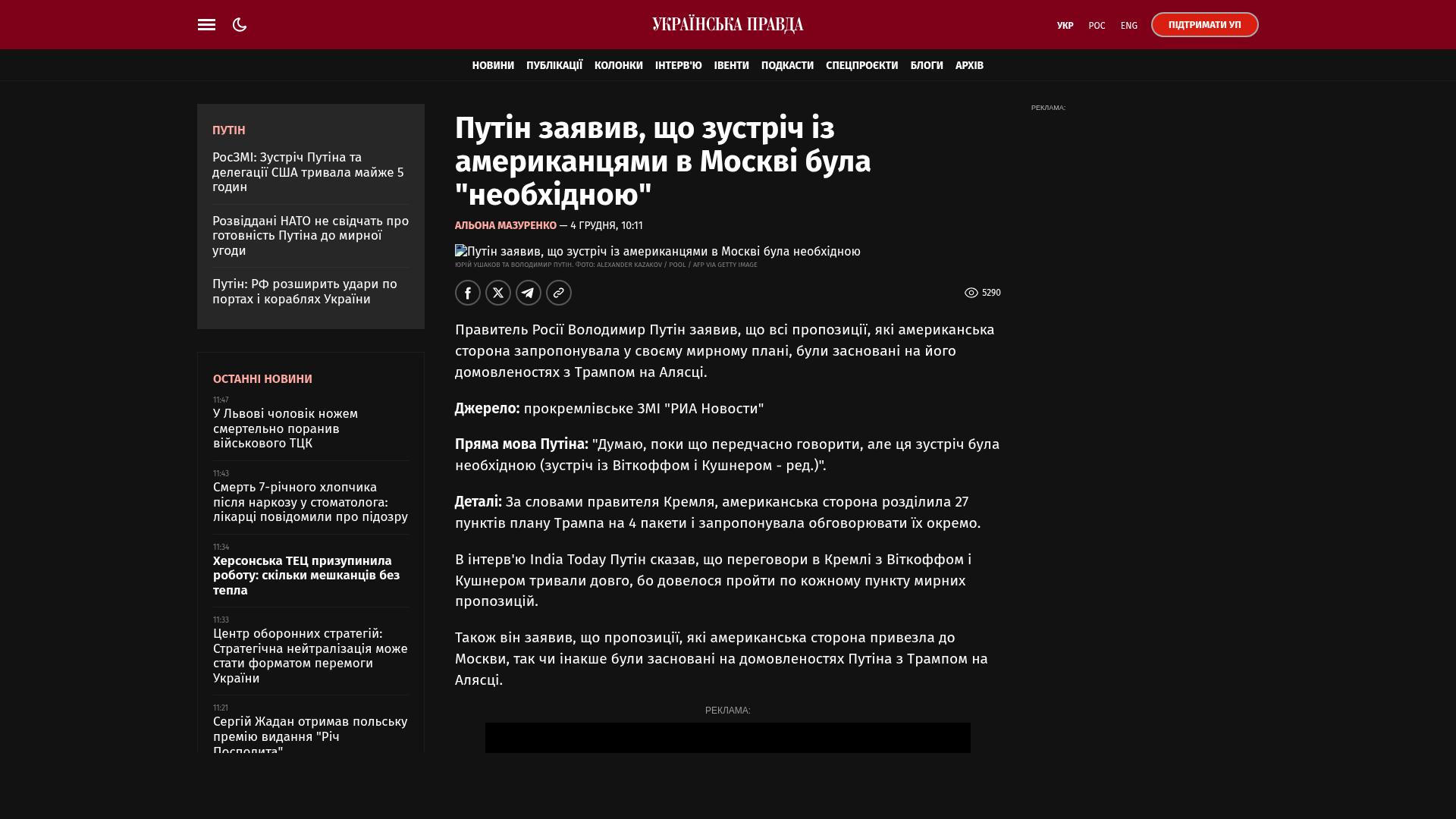Screen dimensions: 1456x819
Task: Open the hamburger menu icon
Action: [x=206, y=25]
